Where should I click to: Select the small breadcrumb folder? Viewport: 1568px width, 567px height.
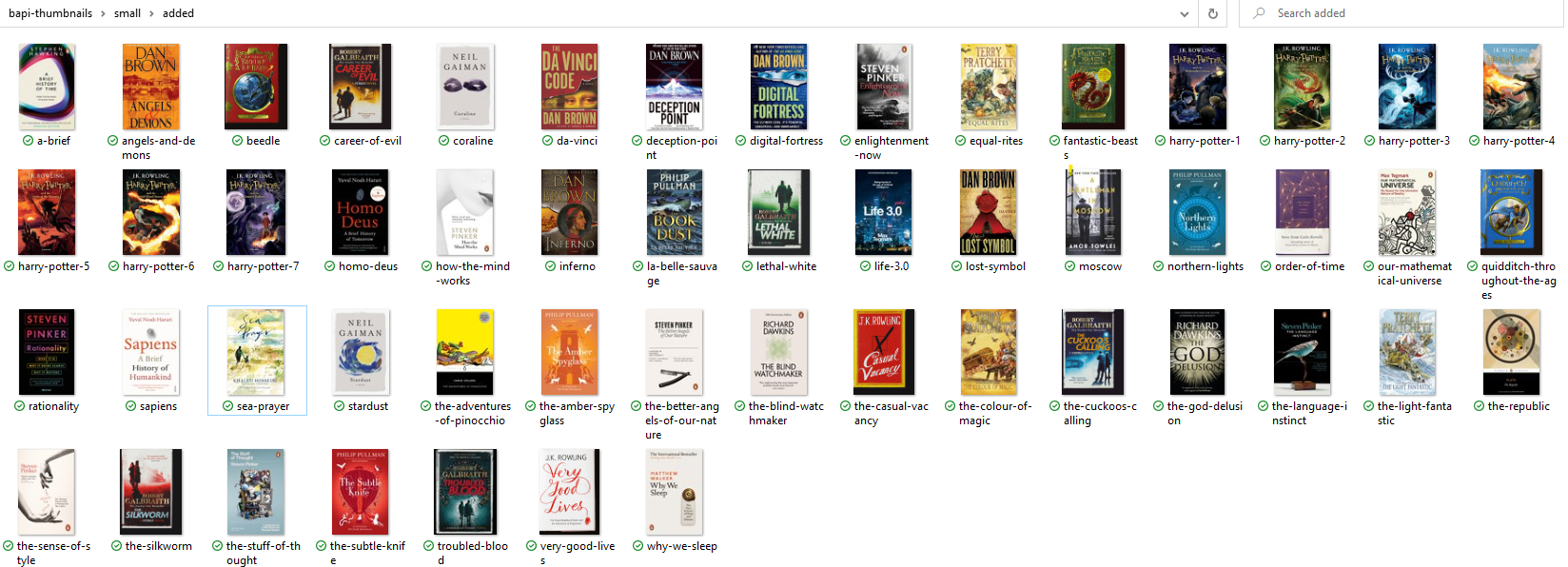(x=127, y=13)
